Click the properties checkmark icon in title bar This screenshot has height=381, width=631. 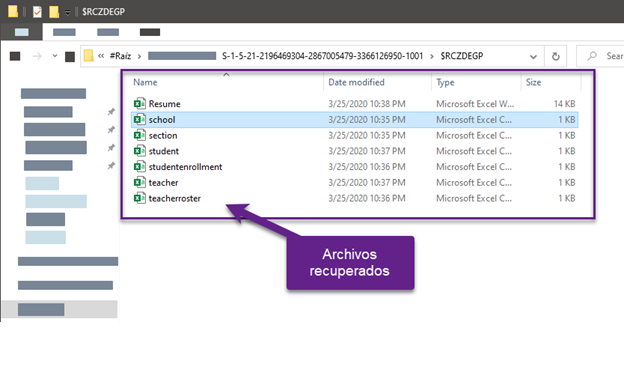tap(37, 12)
